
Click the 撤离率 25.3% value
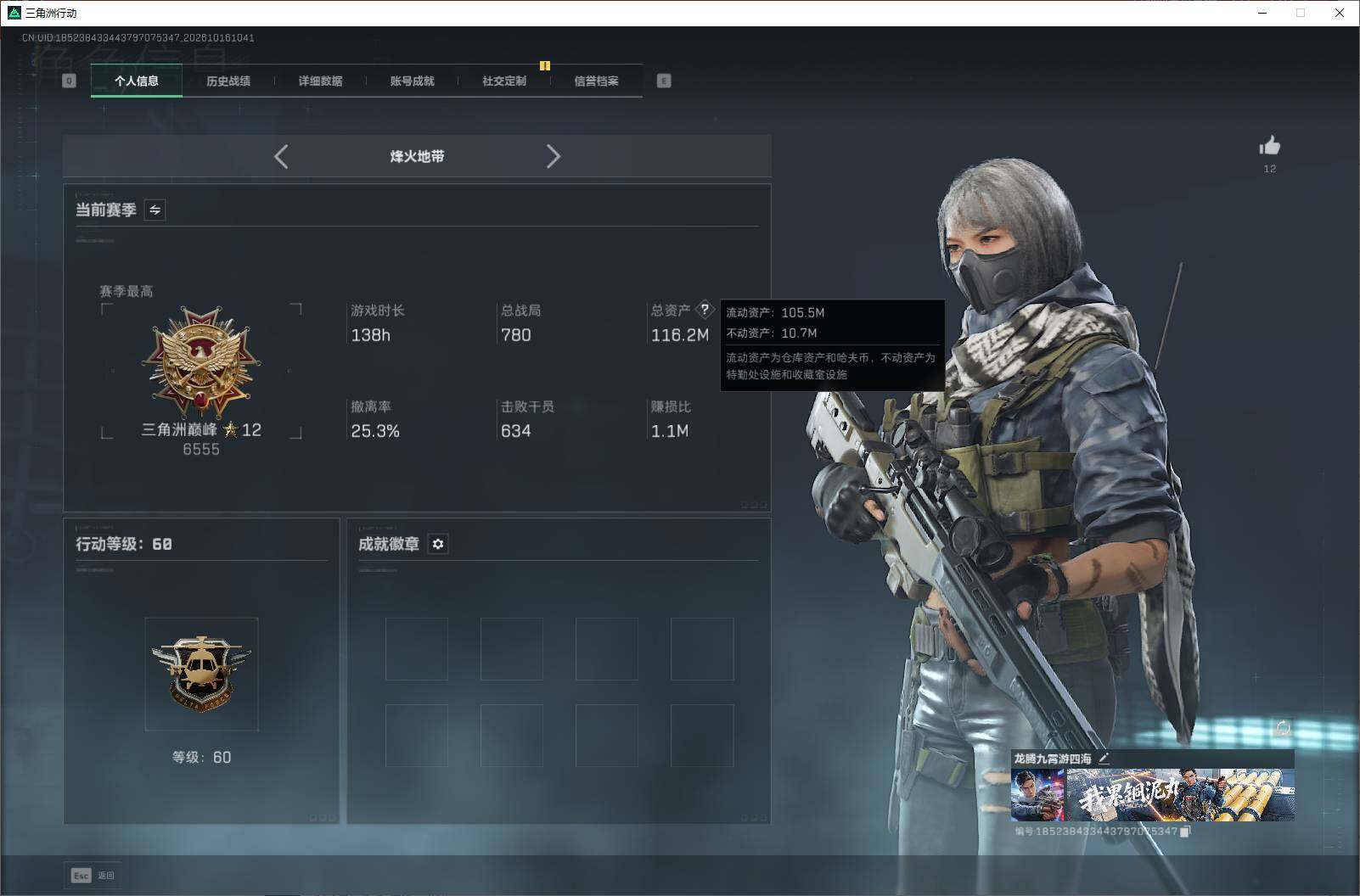point(375,431)
